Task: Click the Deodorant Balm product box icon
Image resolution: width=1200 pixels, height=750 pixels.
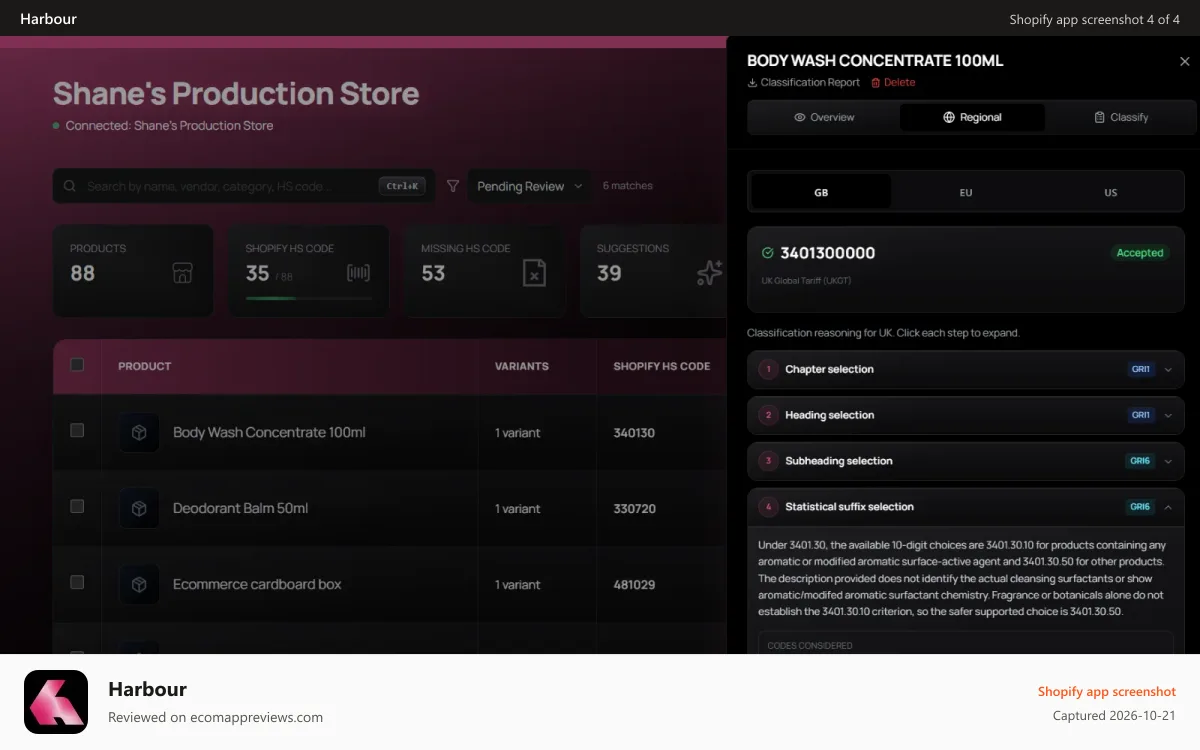Action: (140, 509)
